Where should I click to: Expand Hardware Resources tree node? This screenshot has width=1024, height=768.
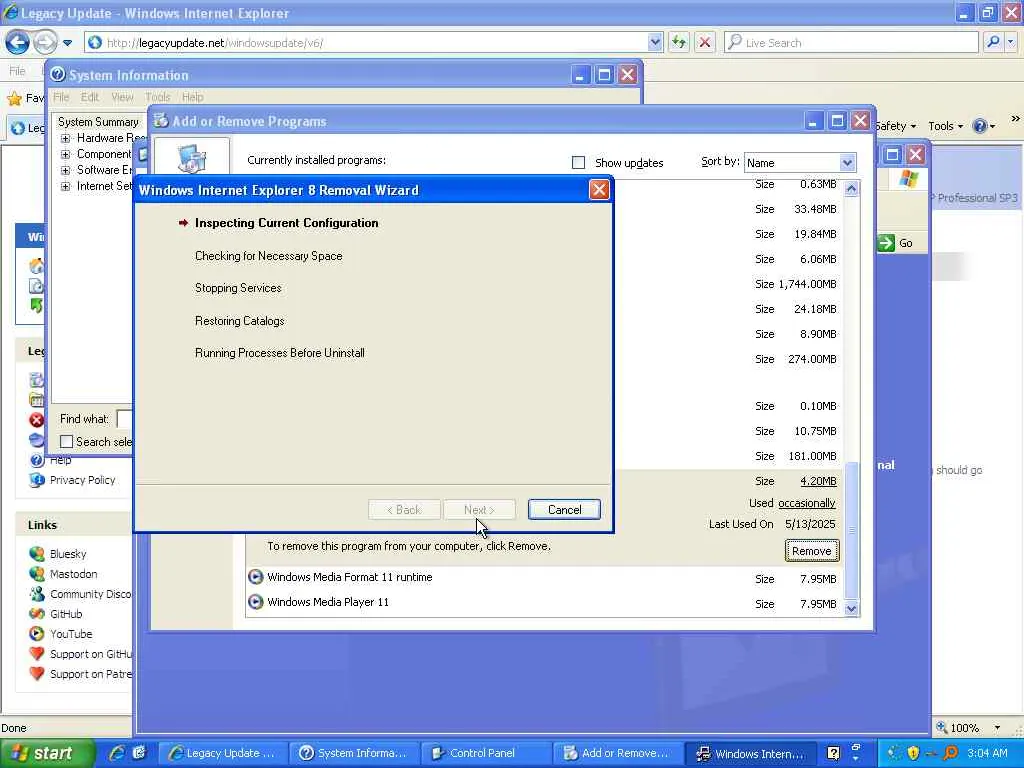pyautogui.click(x=65, y=138)
